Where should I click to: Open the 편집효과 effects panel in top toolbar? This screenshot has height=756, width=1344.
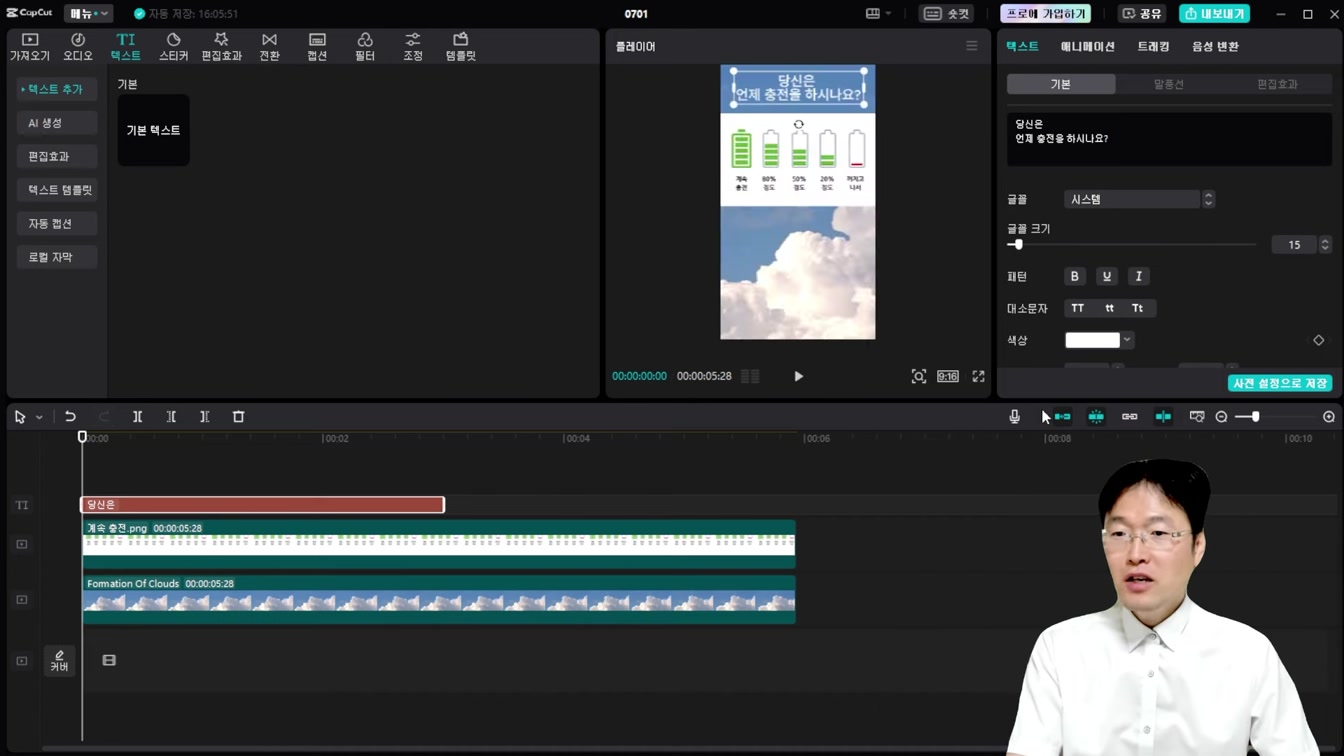(221, 47)
